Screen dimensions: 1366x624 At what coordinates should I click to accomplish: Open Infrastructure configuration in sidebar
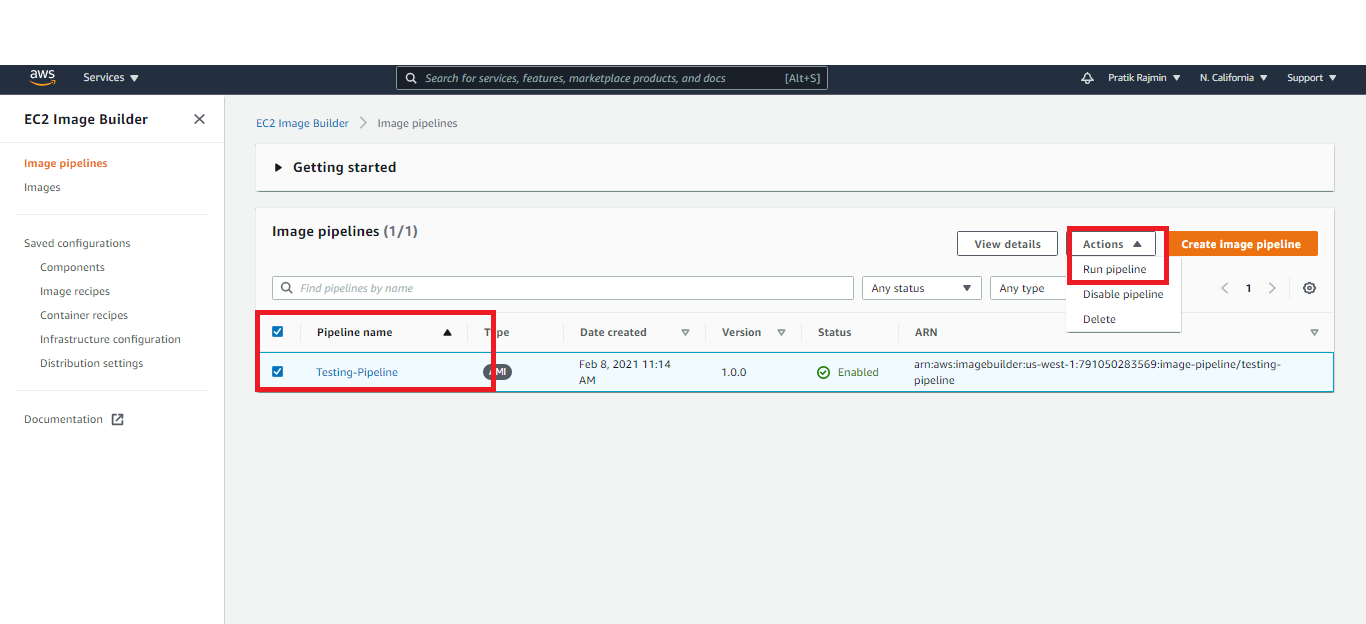(x=110, y=339)
